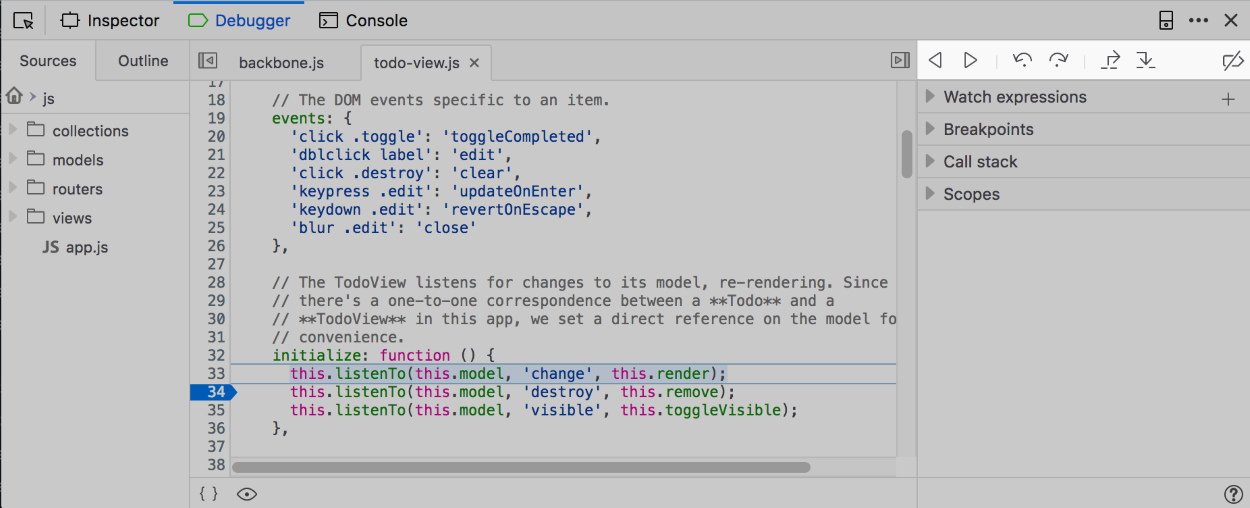Open the Outline tab

[143, 61]
